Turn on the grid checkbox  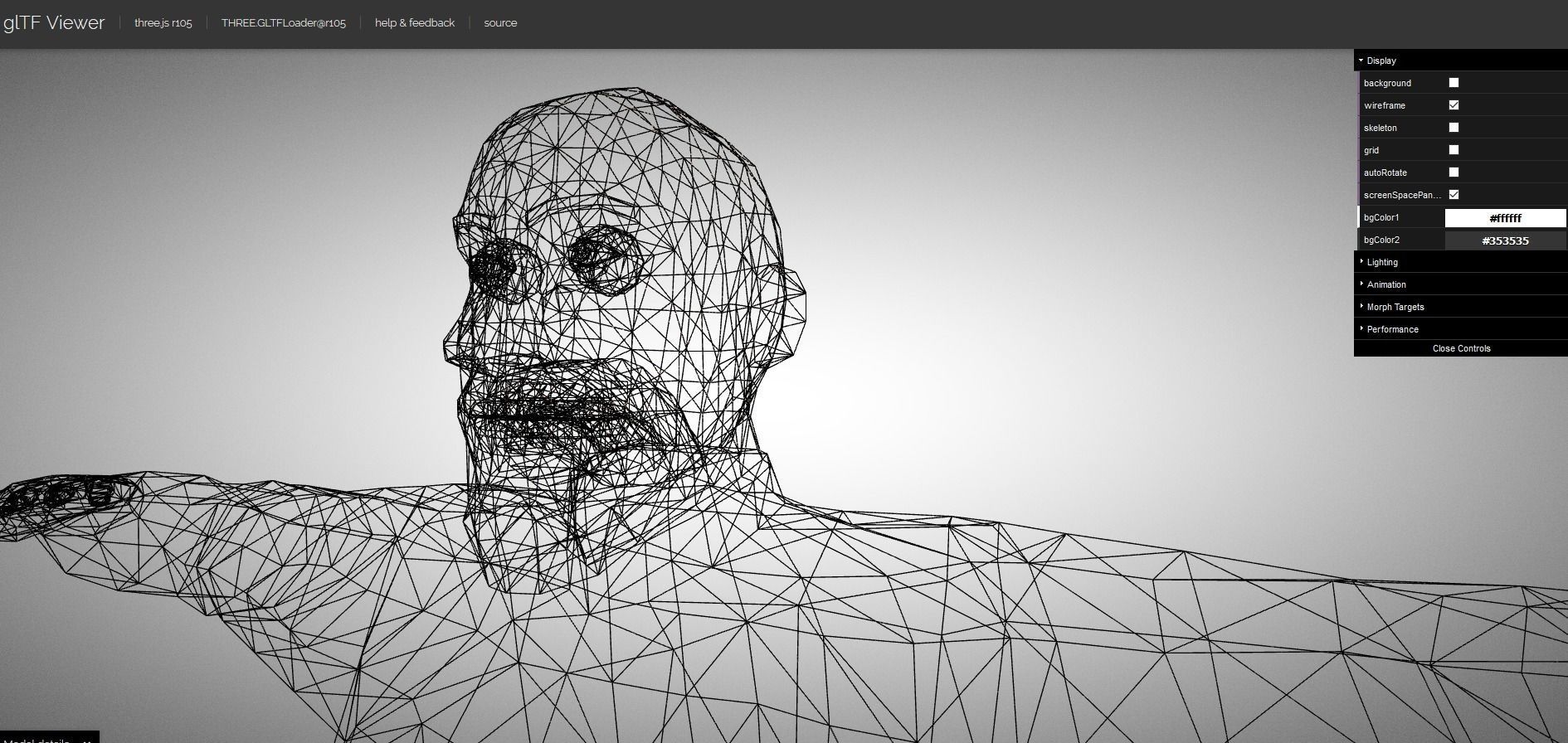(1454, 150)
